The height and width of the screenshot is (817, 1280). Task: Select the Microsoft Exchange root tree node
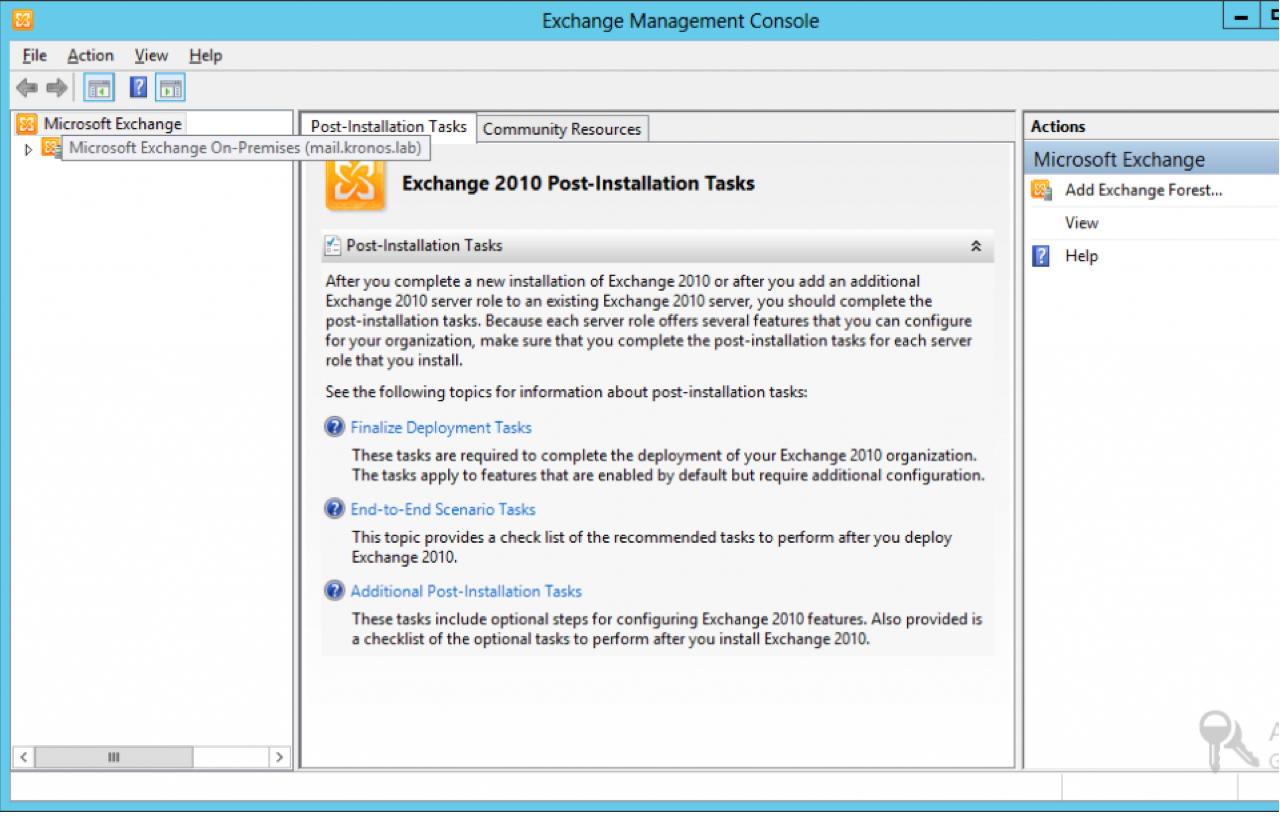pyautogui.click(x=112, y=124)
